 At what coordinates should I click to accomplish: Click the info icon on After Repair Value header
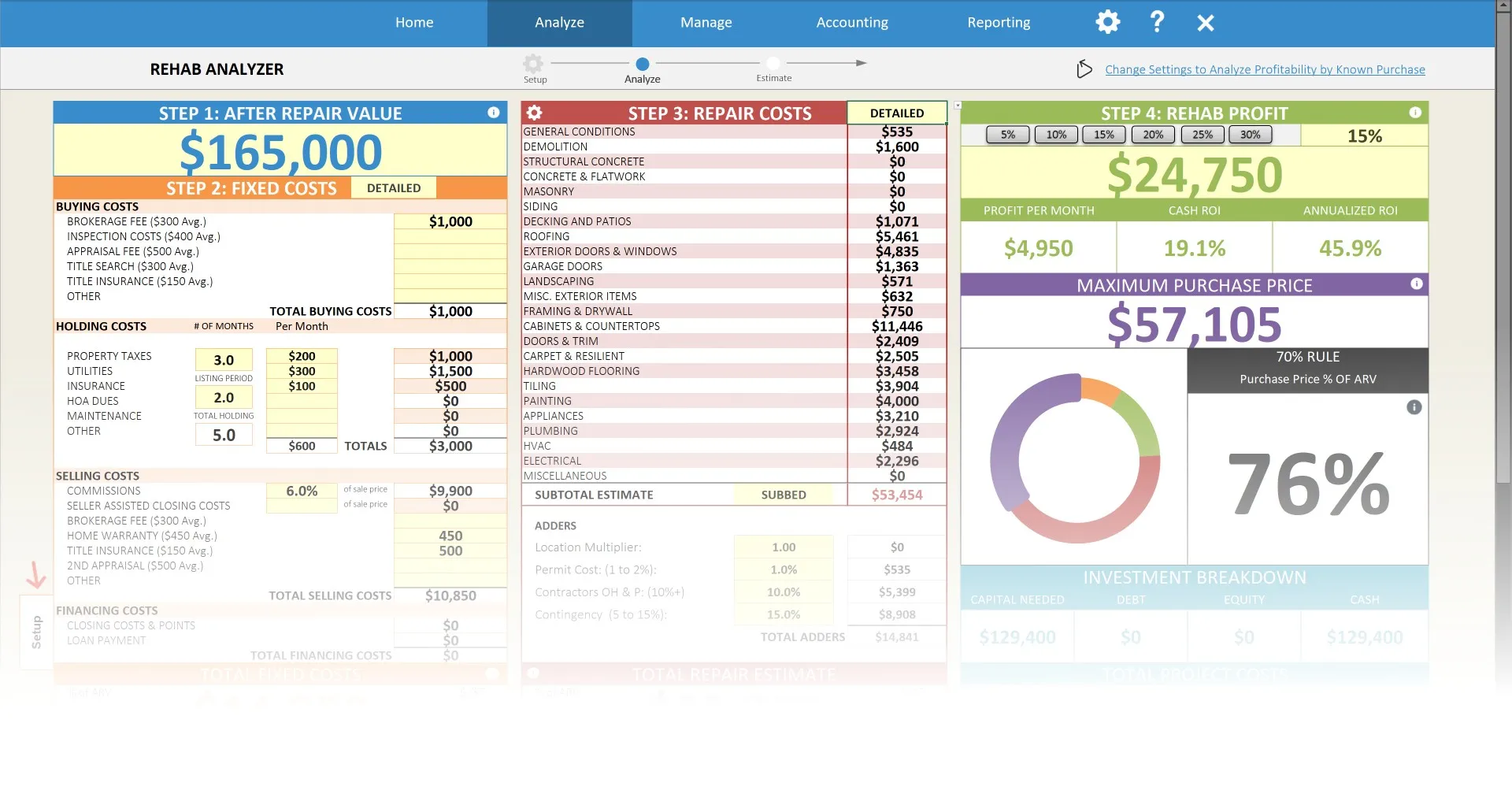494,113
